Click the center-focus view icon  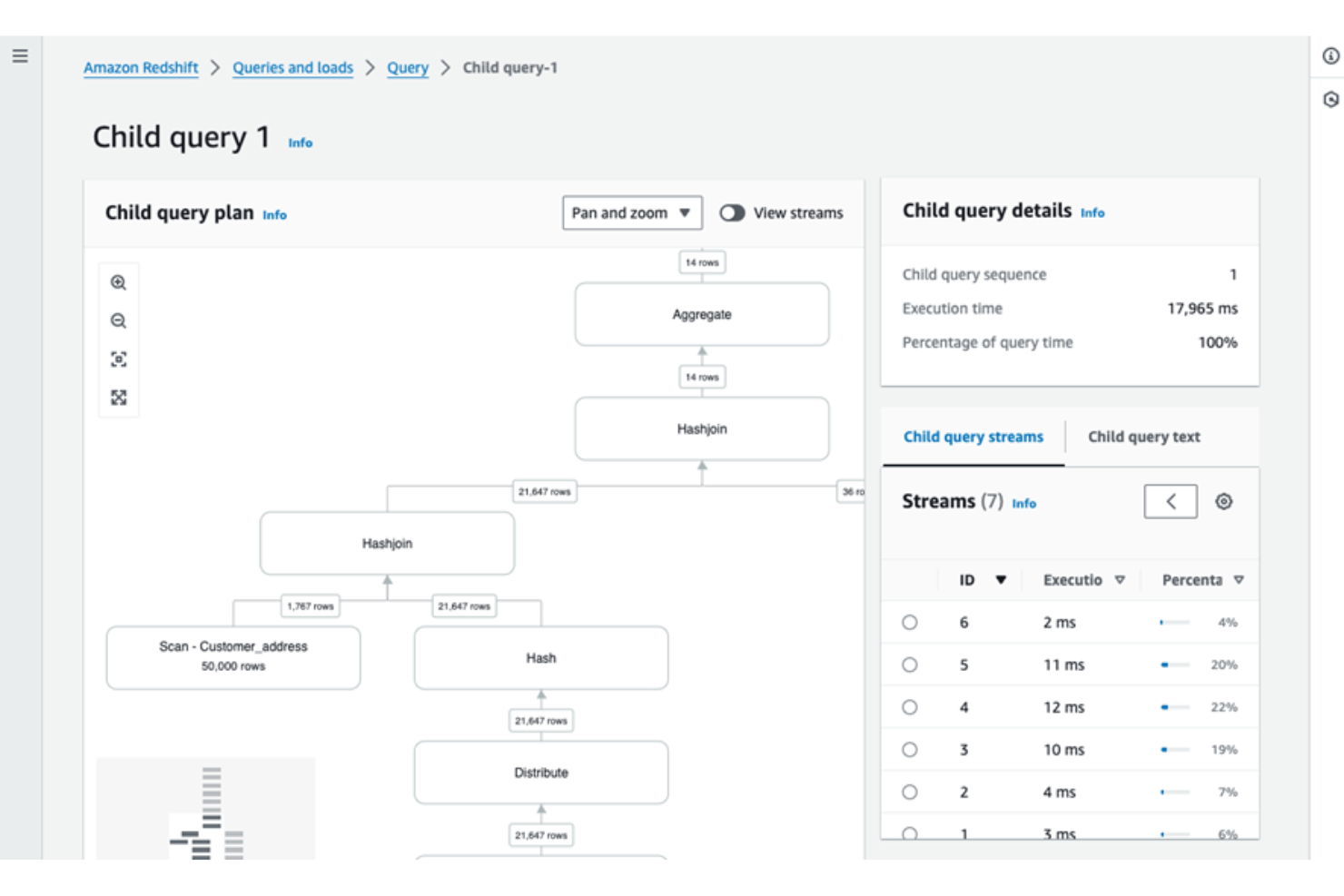point(118,359)
